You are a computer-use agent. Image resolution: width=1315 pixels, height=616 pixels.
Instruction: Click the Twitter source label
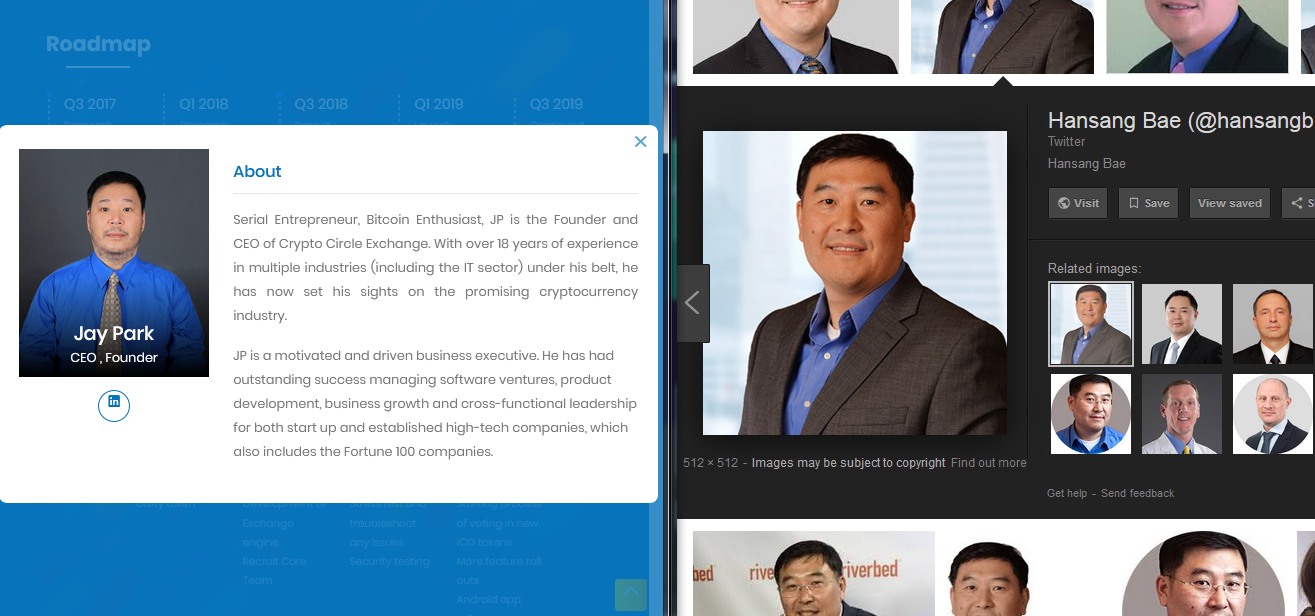1066,142
